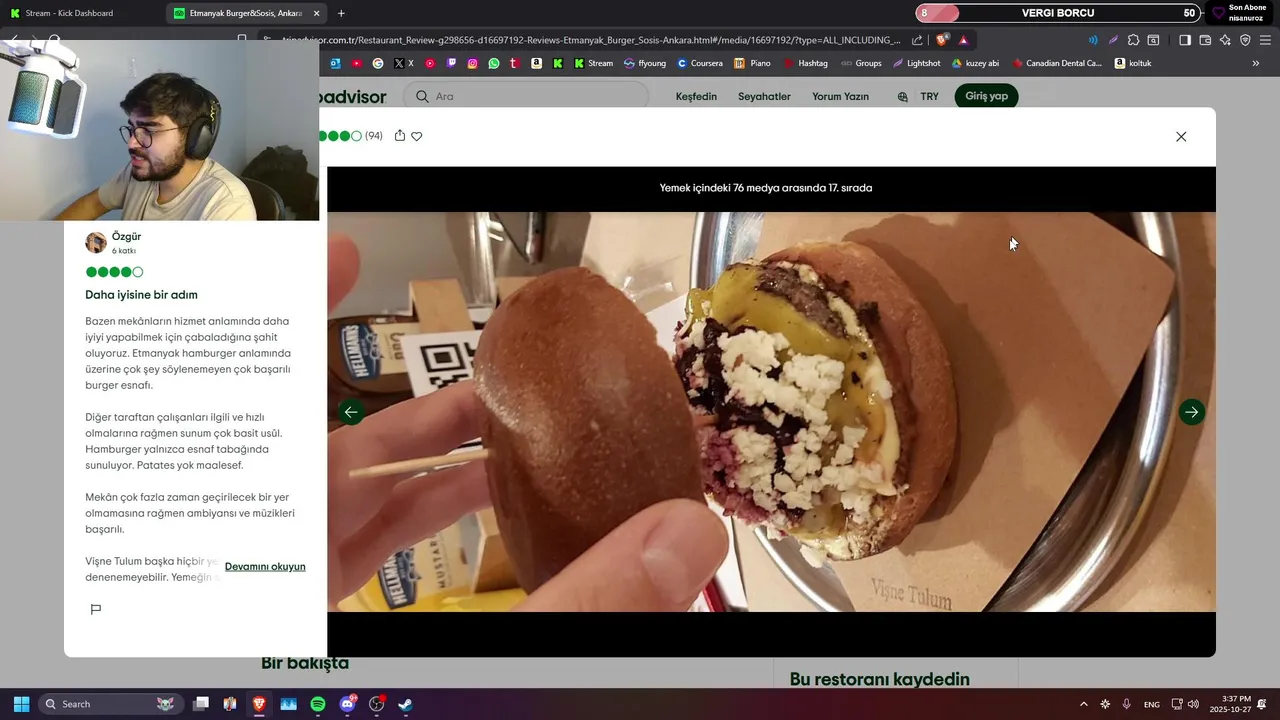Go back to the previous photo
This screenshot has height=720, width=1280.
click(x=351, y=412)
